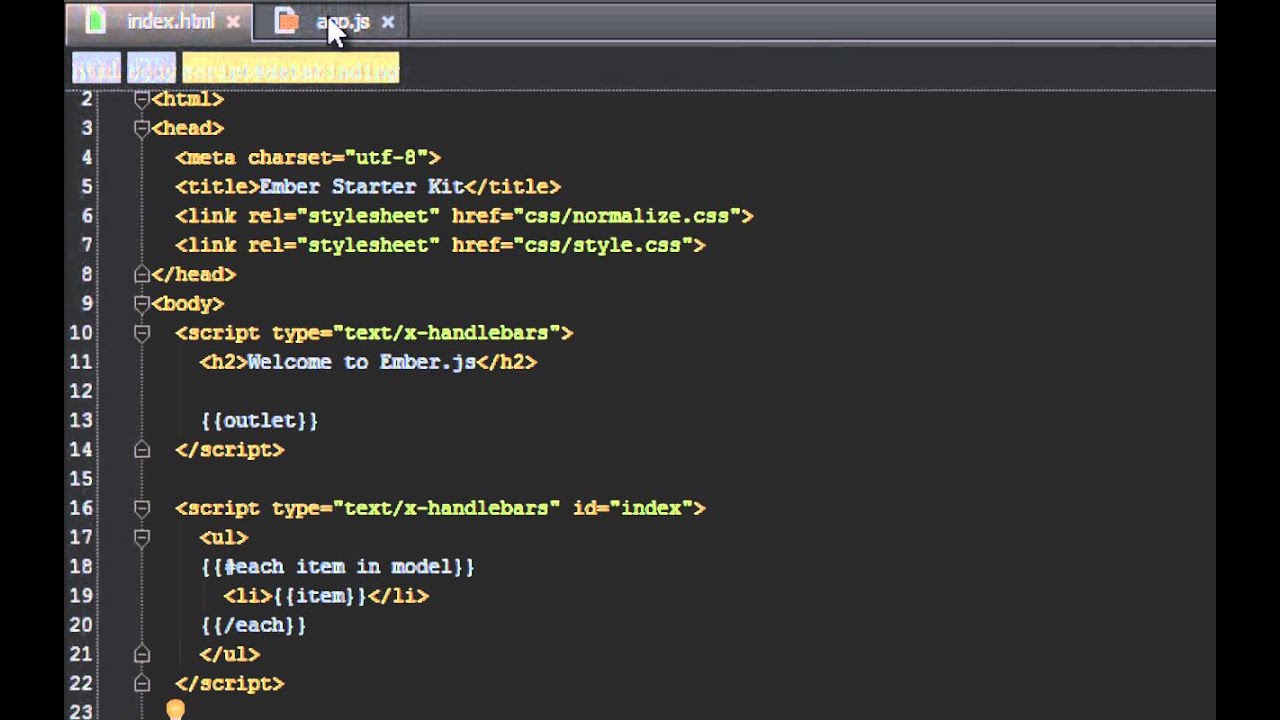1280x720 pixels.
Task: Click the app.js file type icon
Action: click(287, 20)
